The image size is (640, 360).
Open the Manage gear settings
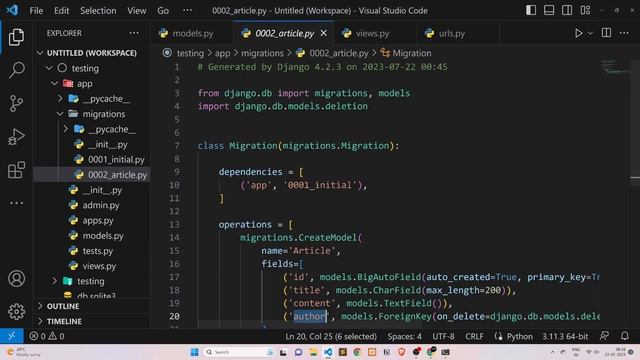[x=16, y=312]
